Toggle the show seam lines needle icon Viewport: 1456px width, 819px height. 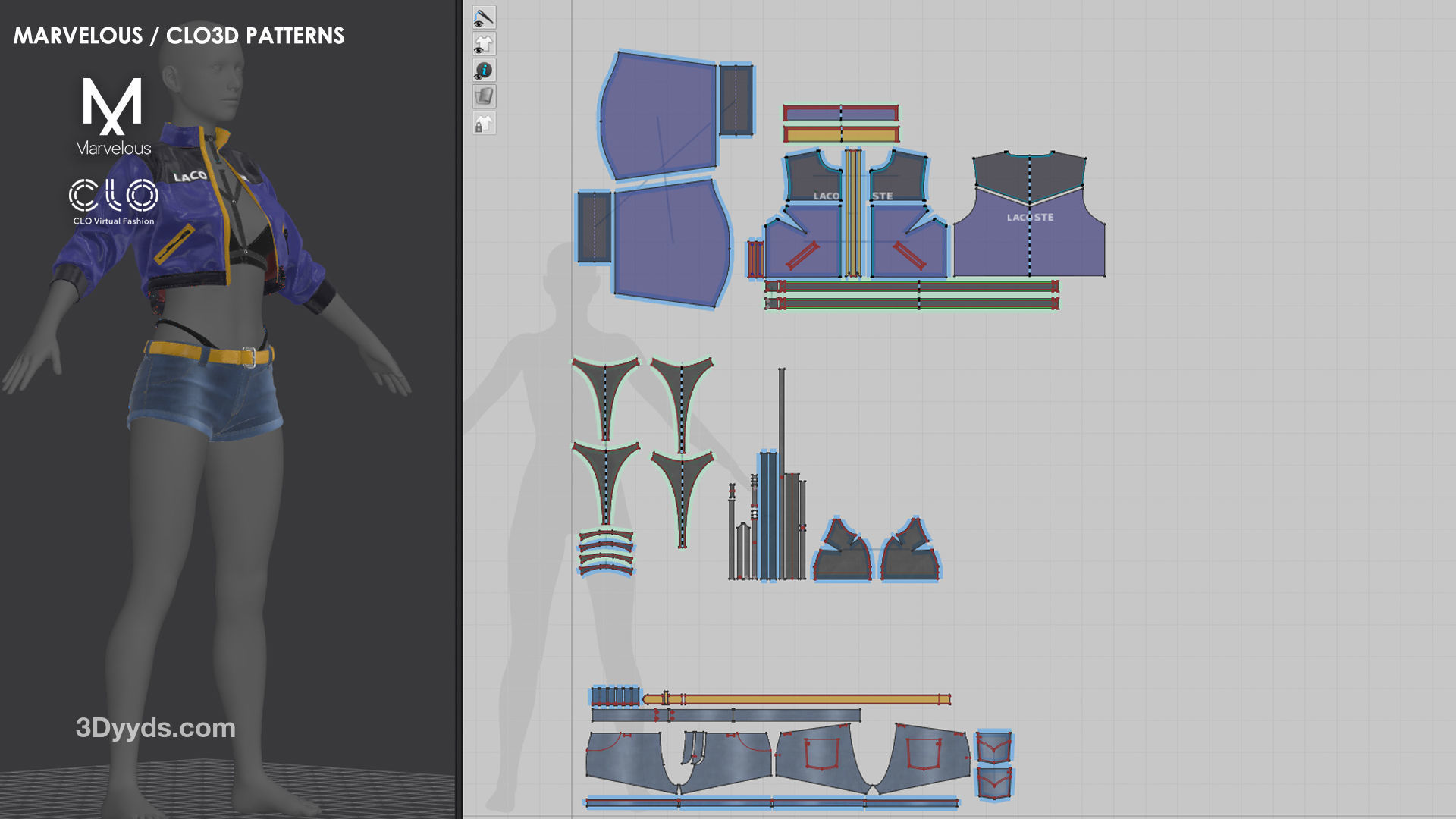click(x=484, y=17)
